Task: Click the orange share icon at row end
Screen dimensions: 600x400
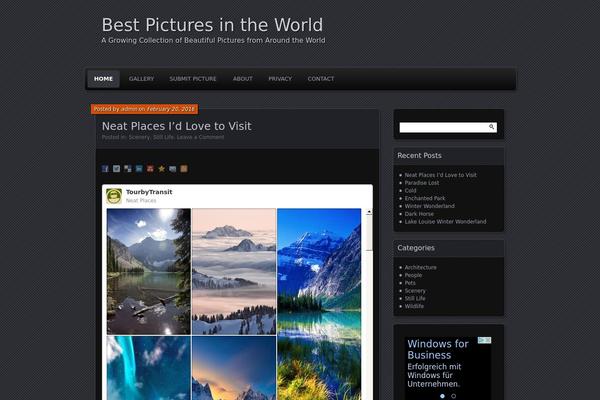Action: [x=184, y=169]
